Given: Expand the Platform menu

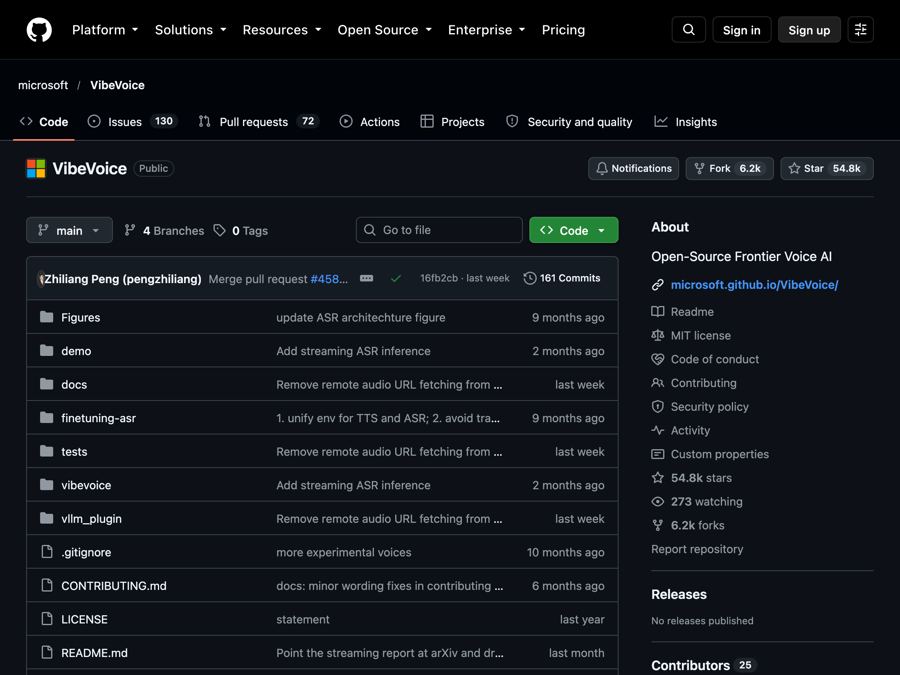Looking at the screenshot, I should point(105,30).
